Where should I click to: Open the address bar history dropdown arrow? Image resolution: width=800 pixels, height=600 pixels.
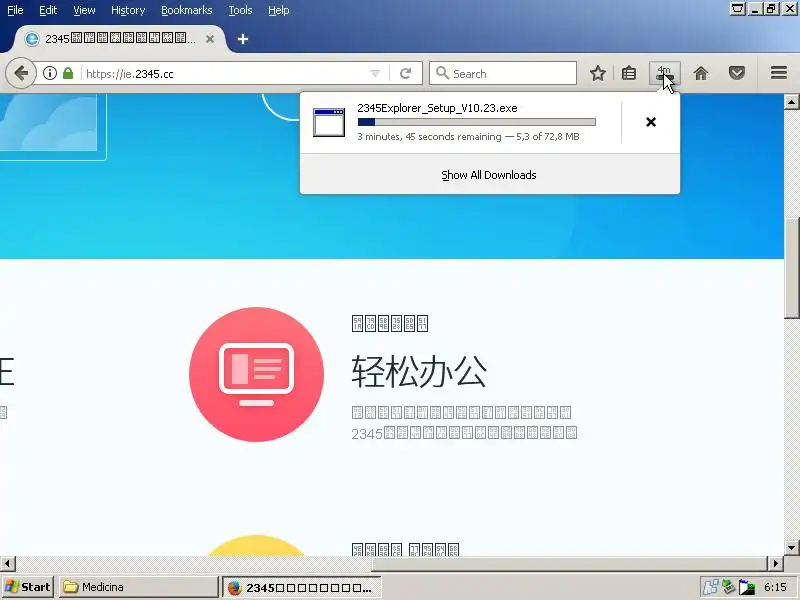click(375, 73)
